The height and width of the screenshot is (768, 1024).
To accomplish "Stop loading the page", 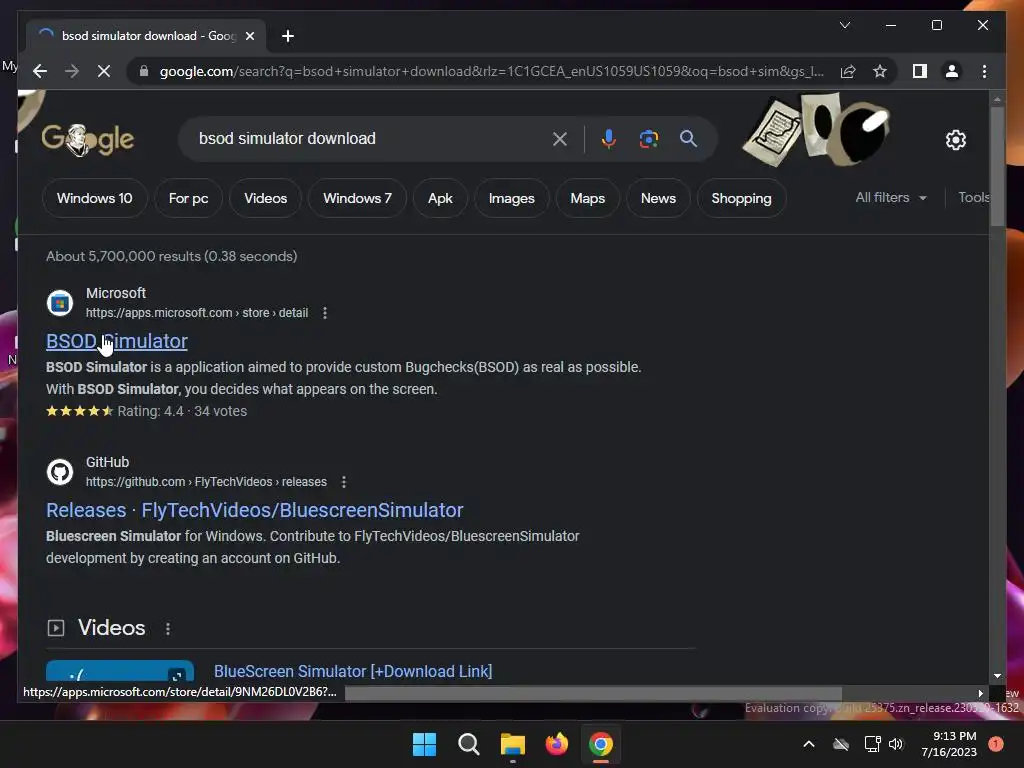I will tap(104, 71).
